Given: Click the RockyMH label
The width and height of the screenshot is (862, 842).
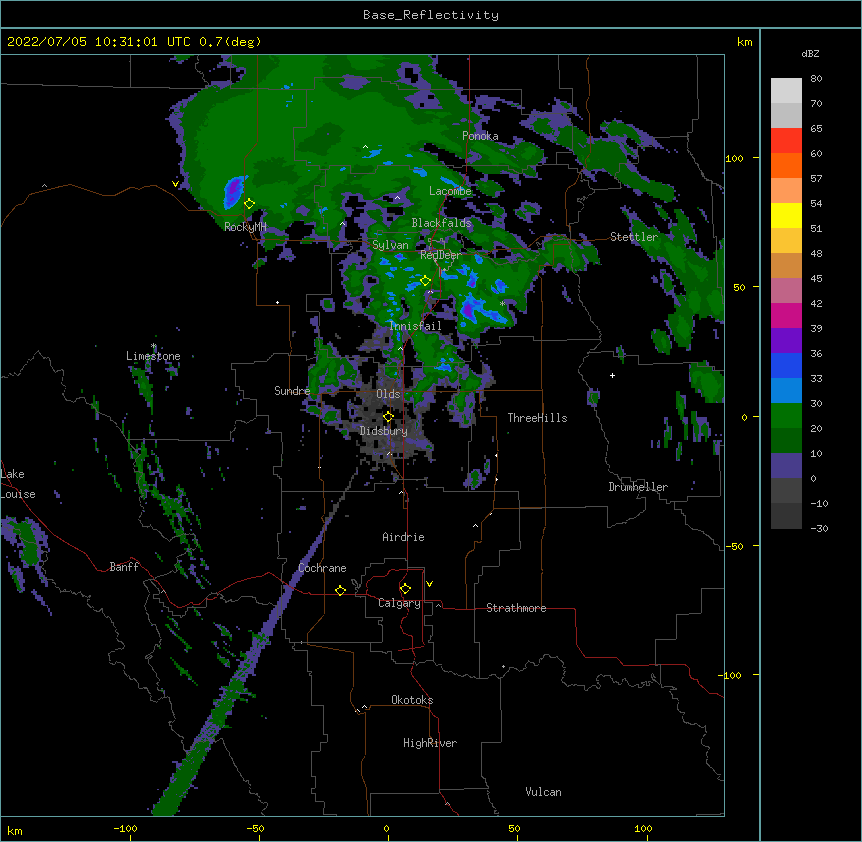Looking at the screenshot, I should [x=245, y=227].
